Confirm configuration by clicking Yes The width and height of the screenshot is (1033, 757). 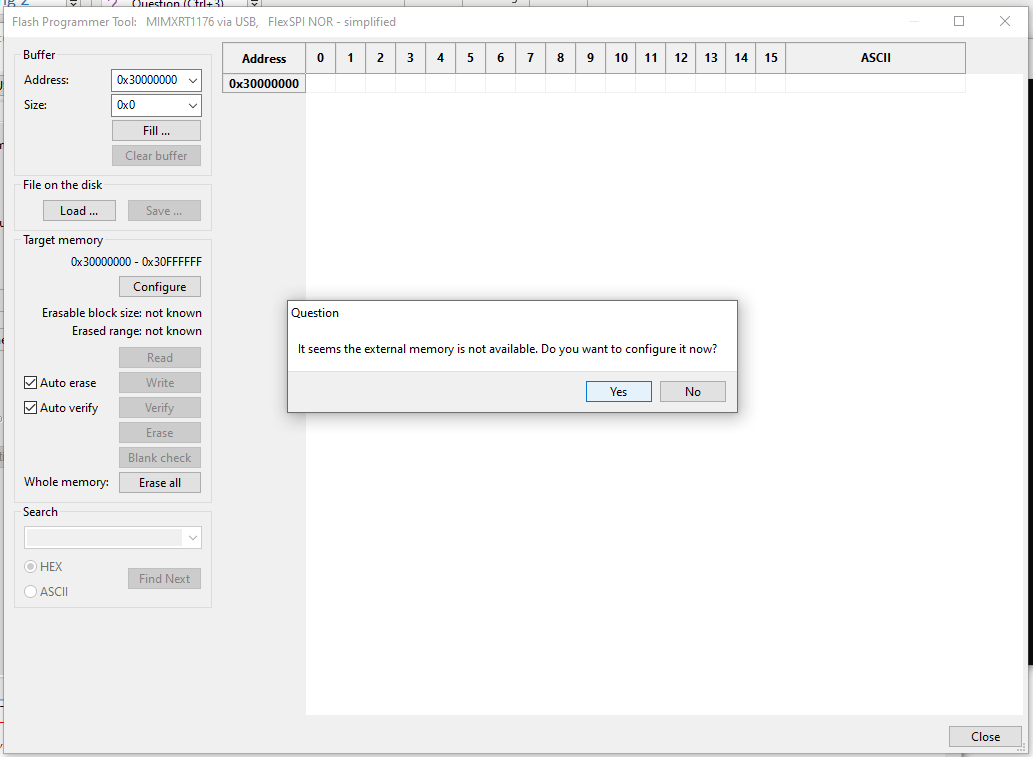coord(618,391)
